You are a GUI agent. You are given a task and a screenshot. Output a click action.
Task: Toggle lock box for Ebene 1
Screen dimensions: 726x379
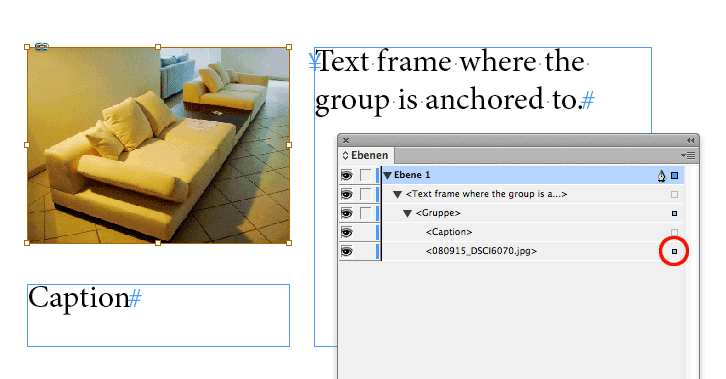365,175
